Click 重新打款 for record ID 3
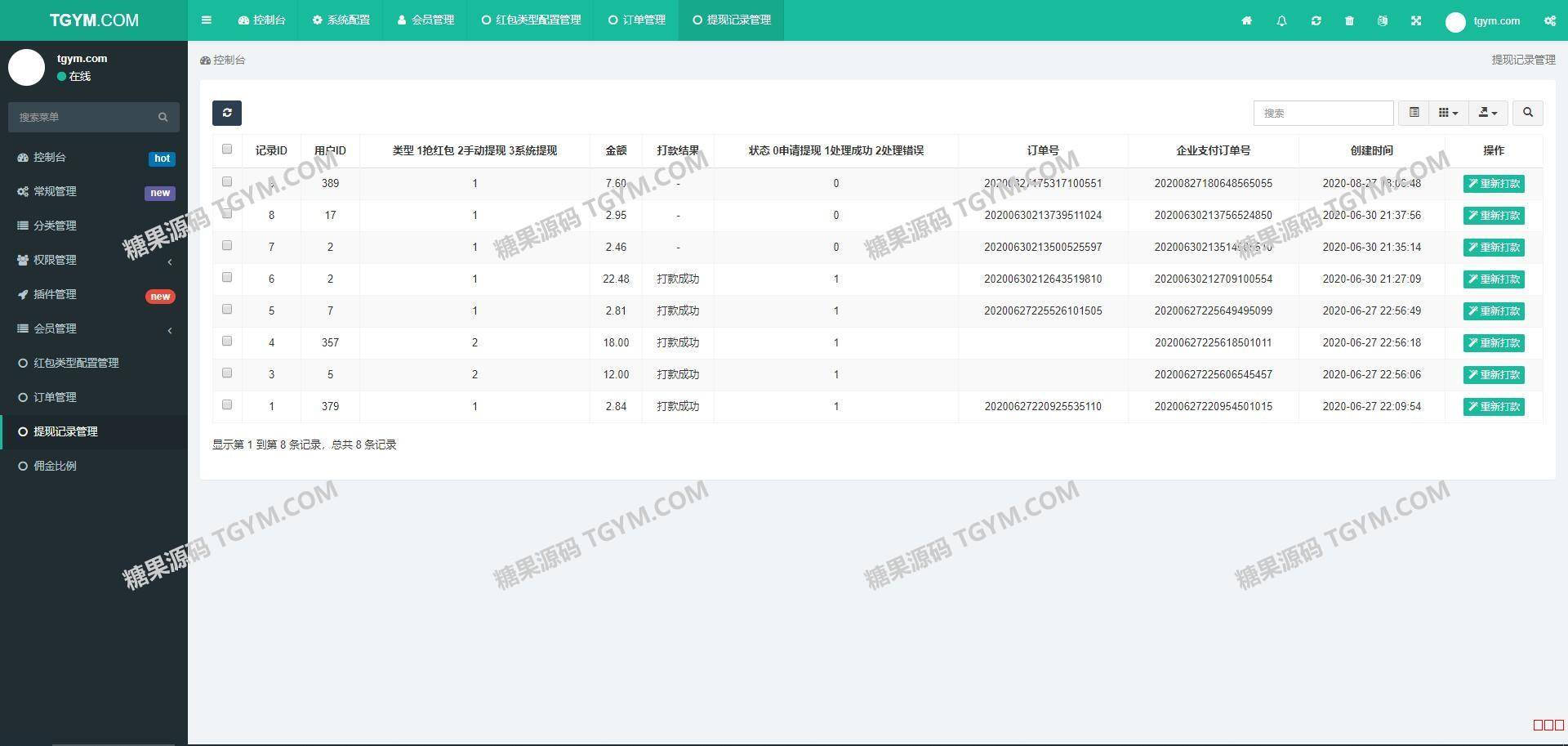Screen dimensions: 1568x746 [x=1494, y=375]
